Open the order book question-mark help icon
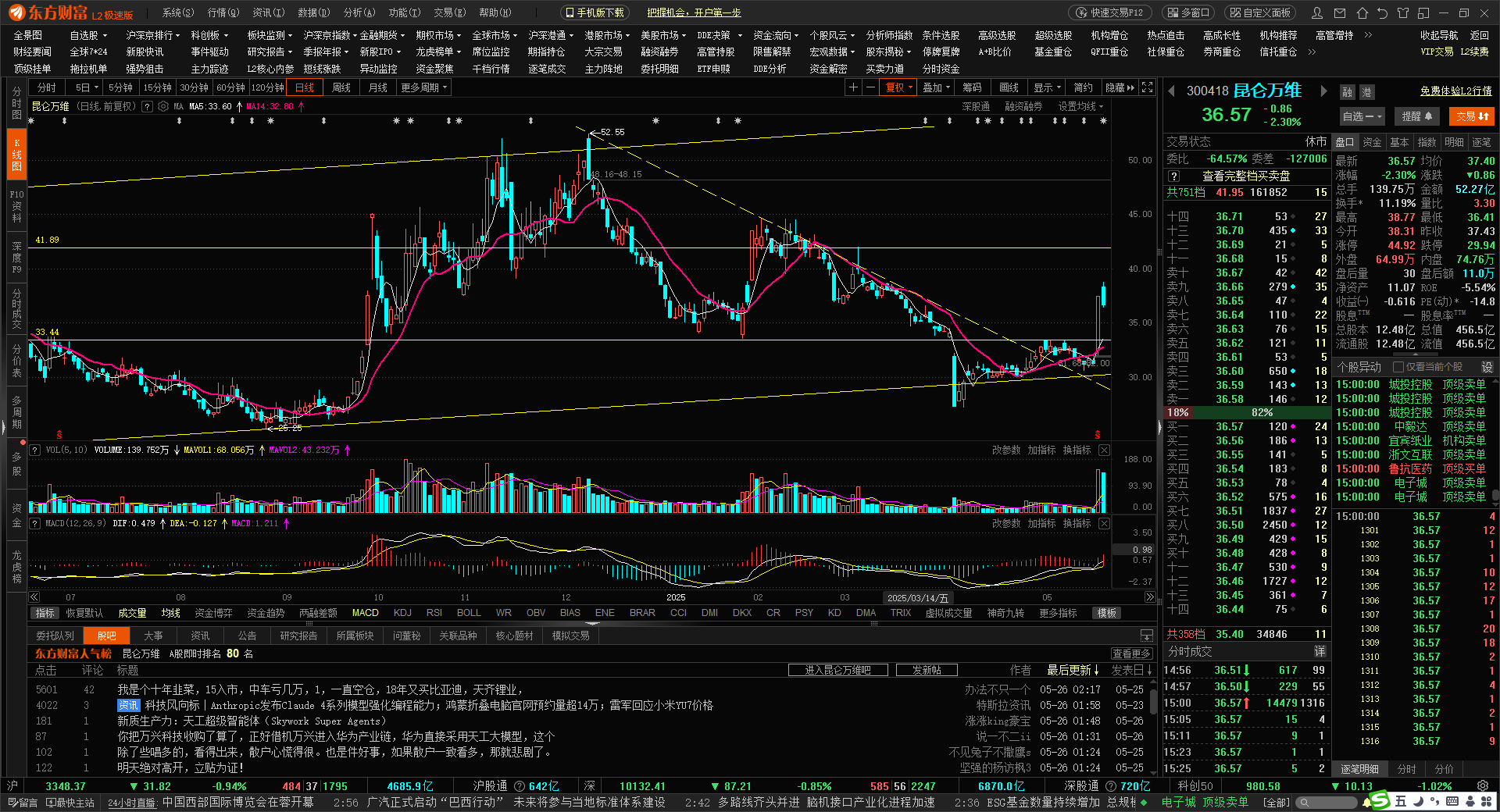The image size is (1500, 812). pos(1173,176)
